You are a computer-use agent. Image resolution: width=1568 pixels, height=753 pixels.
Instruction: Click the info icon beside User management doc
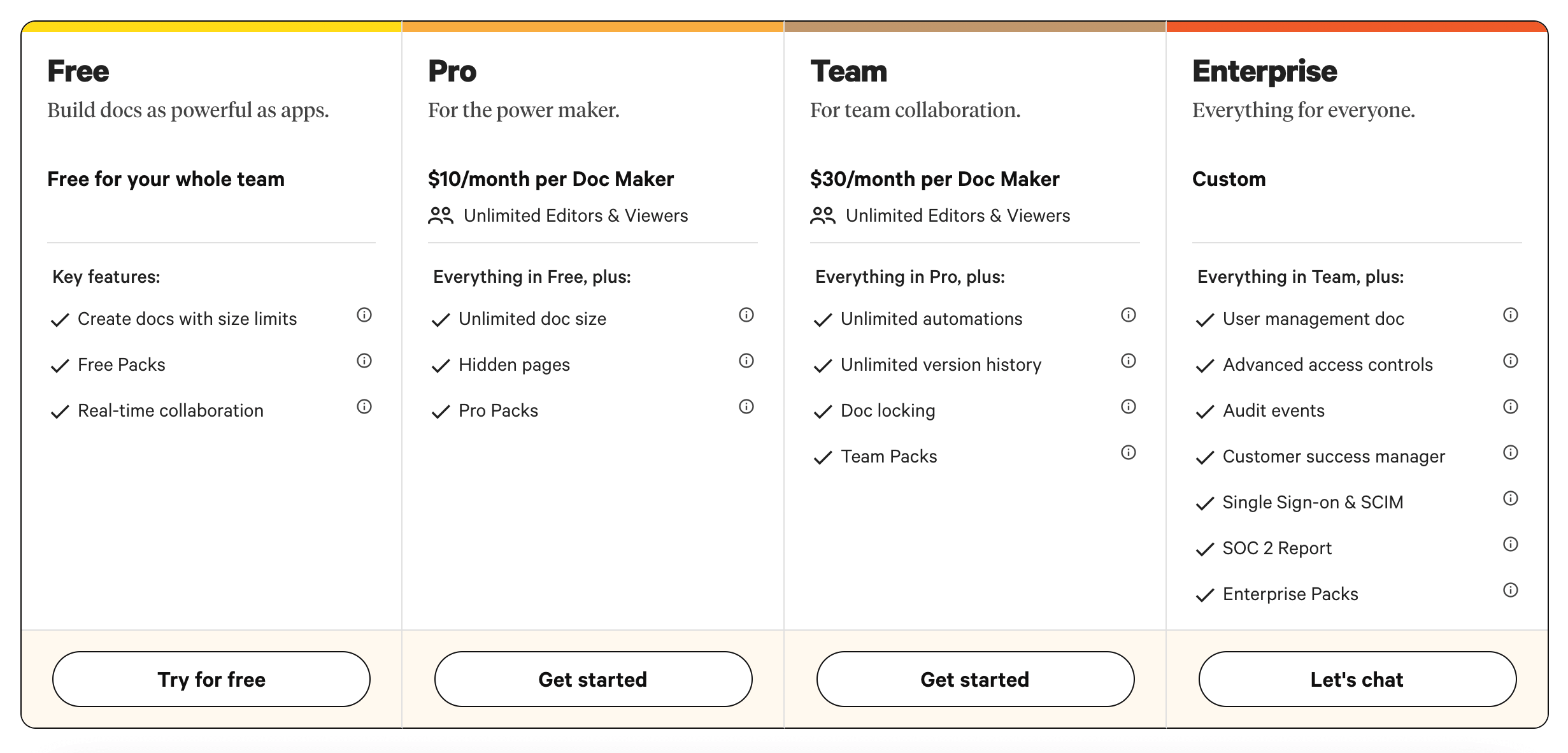click(x=1510, y=315)
